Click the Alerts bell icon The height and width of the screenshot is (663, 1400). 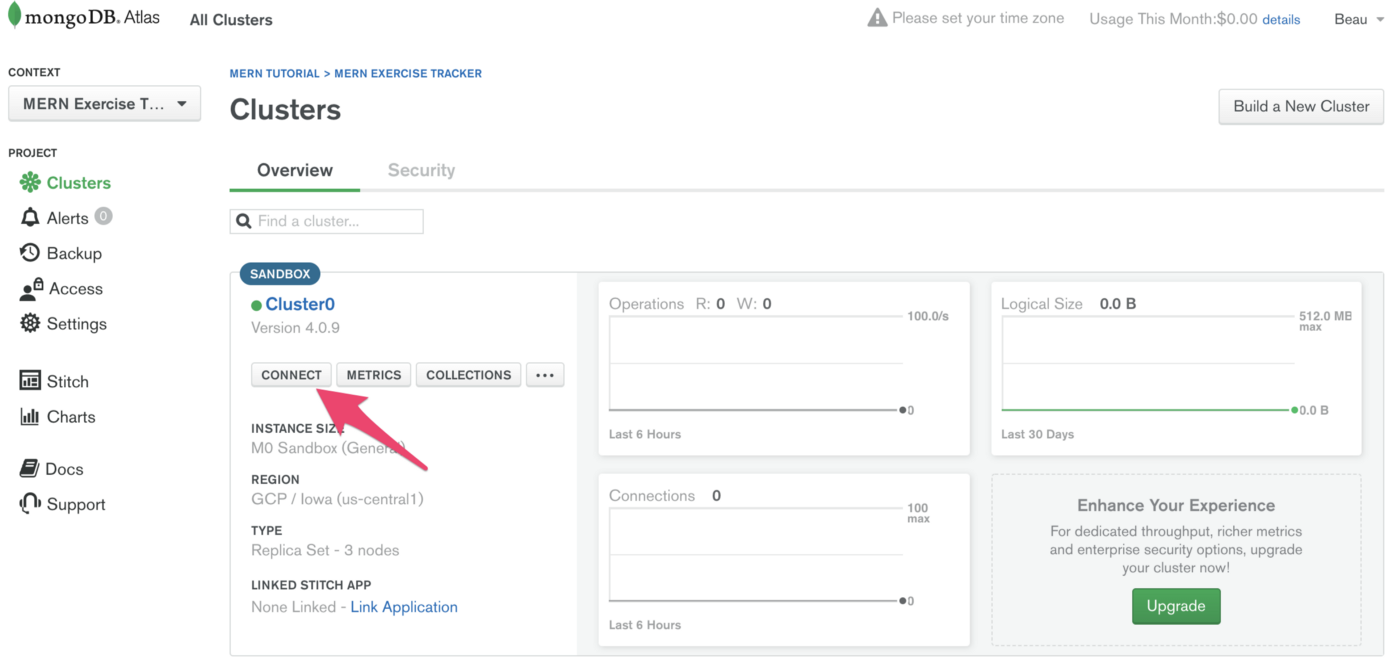30,218
